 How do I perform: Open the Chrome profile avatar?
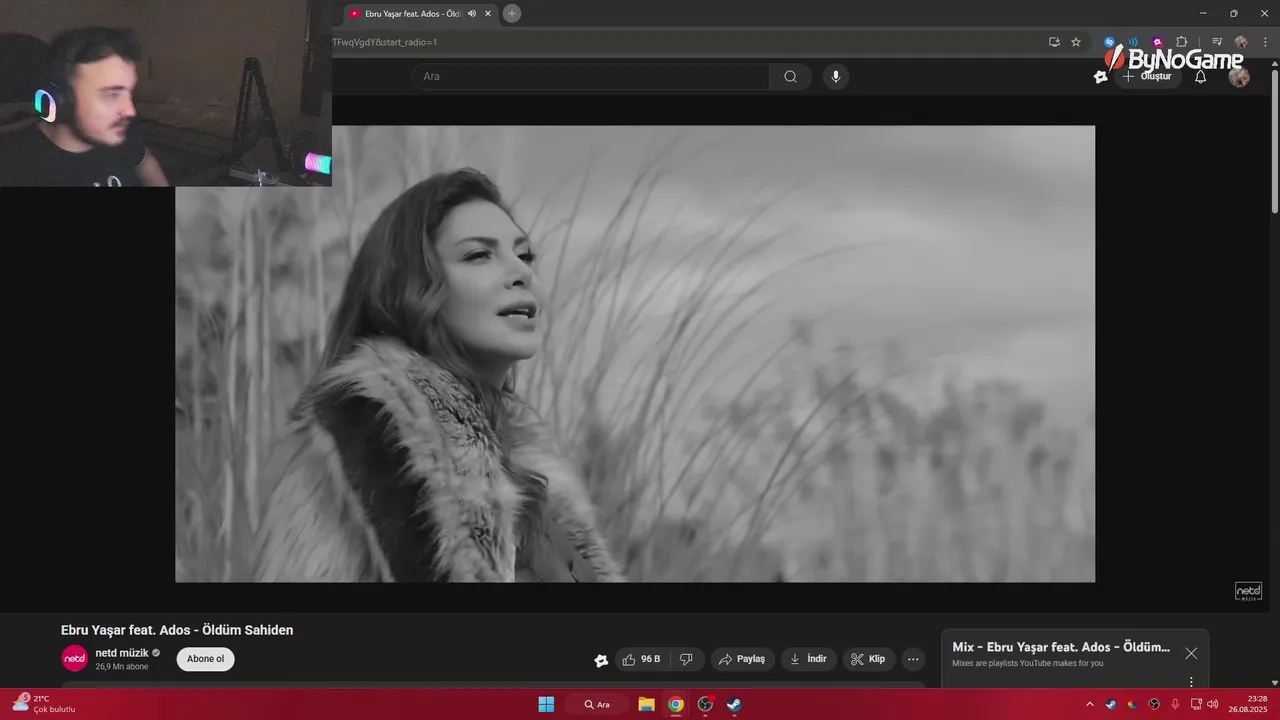[1241, 42]
